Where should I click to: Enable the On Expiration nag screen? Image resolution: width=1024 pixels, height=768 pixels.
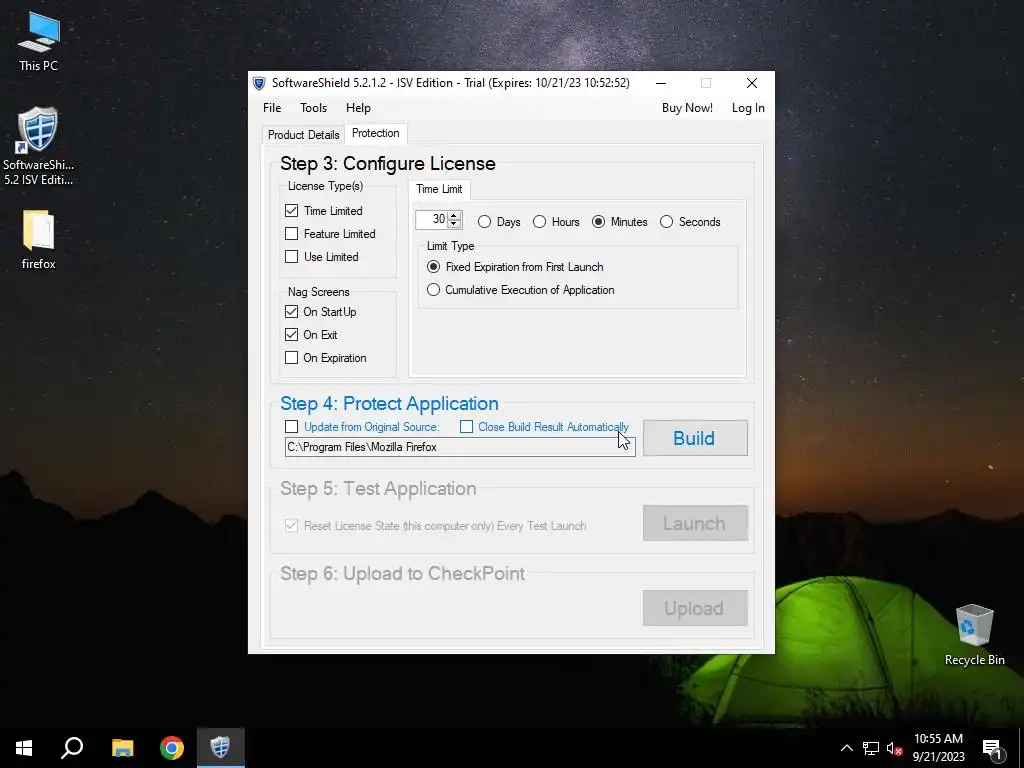click(x=291, y=358)
